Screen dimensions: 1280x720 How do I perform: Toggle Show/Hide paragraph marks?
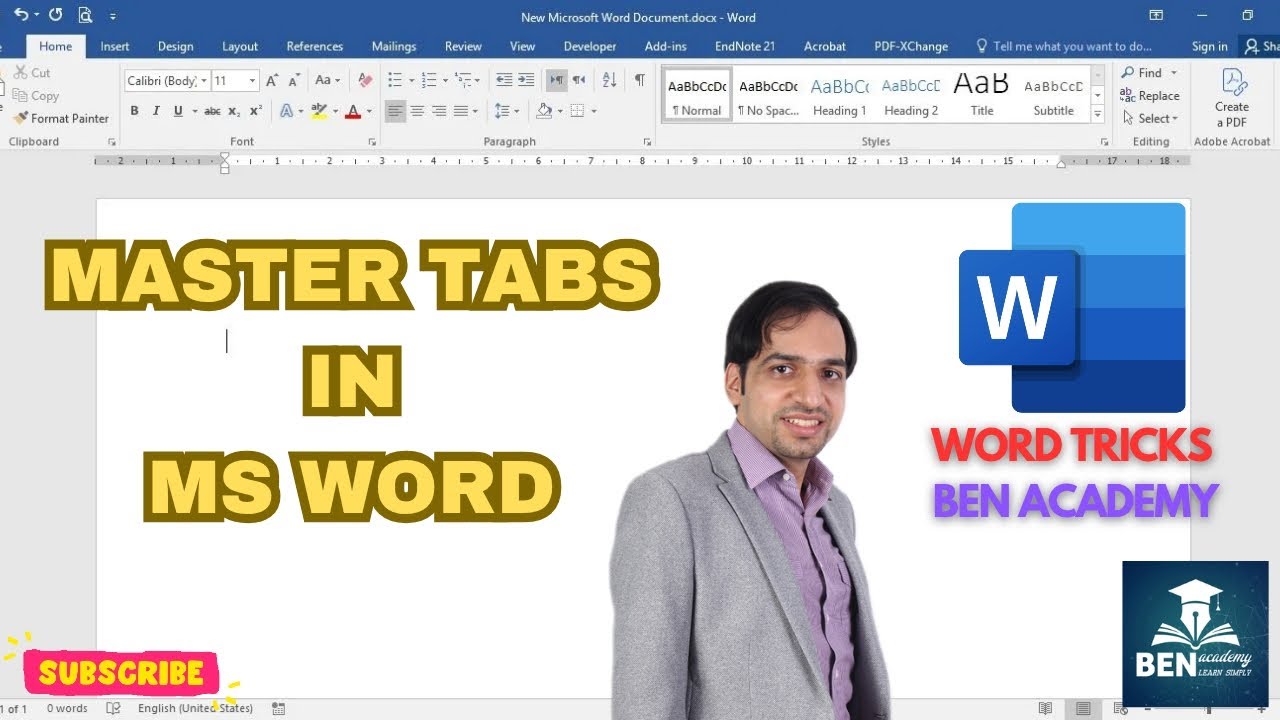639,80
